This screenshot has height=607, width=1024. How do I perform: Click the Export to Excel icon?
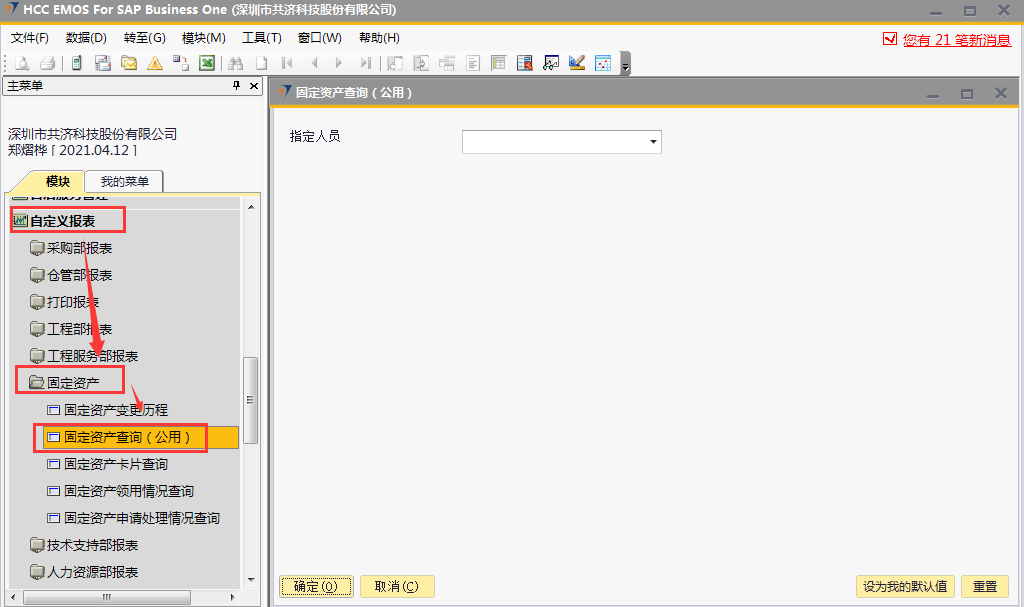pos(207,63)
